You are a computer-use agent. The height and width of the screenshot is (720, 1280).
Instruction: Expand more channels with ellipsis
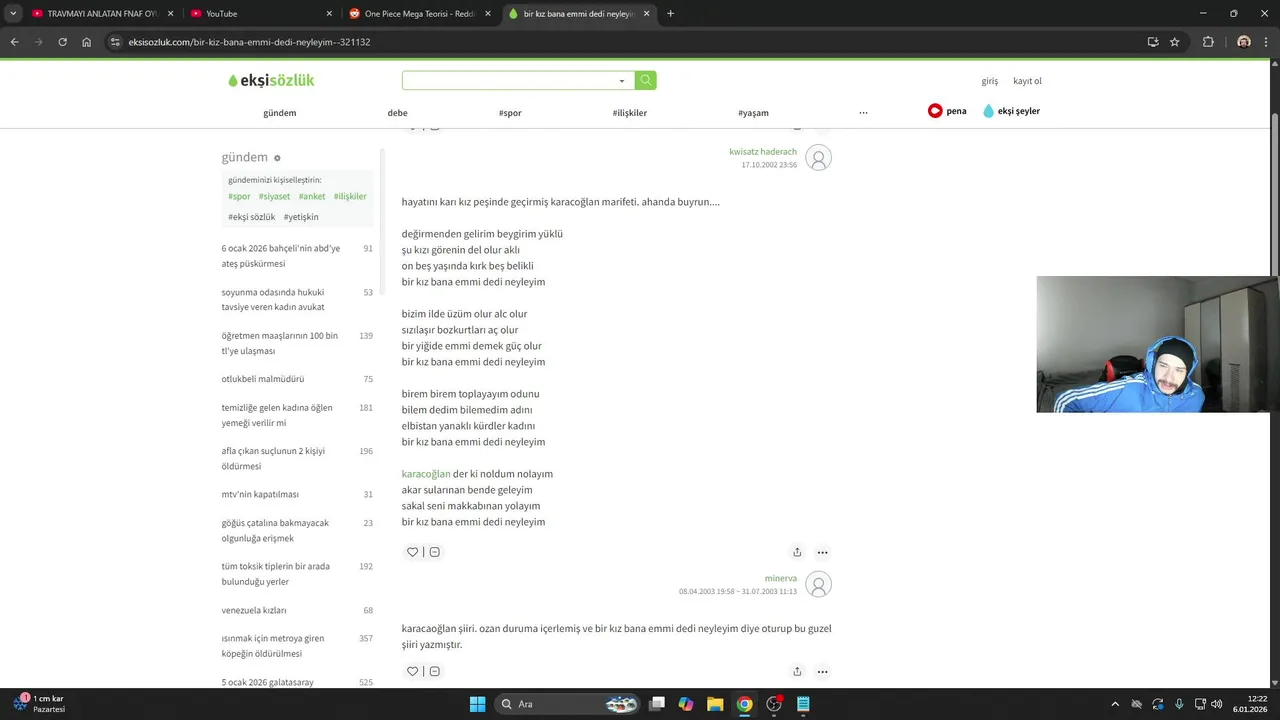click(x=863, y=112)
